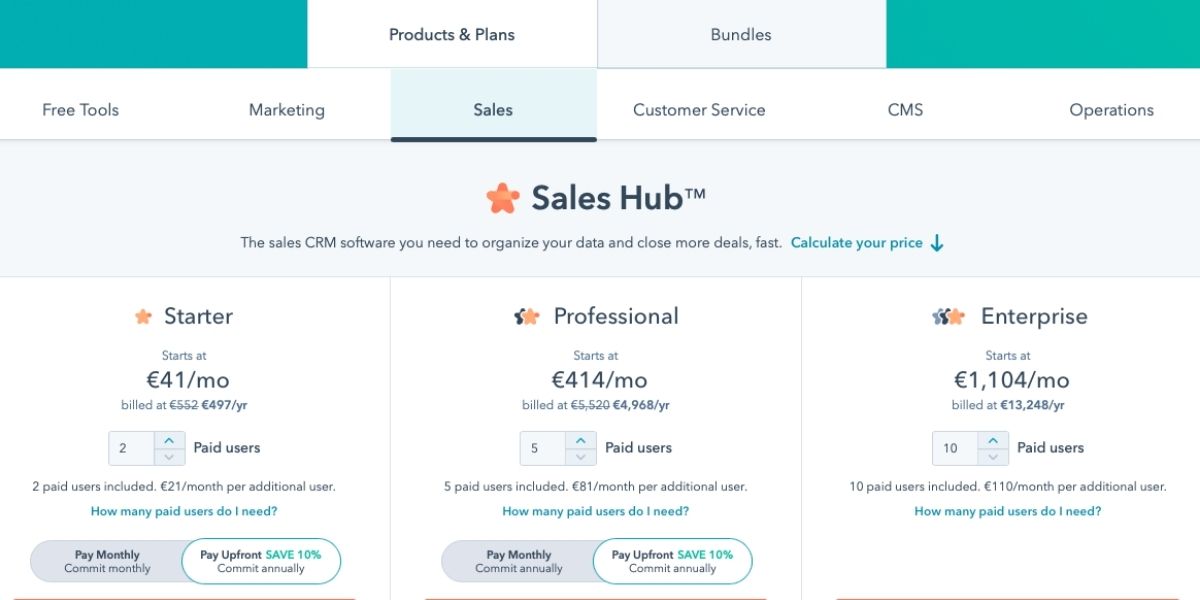Select Pay Monthly for the Starter plan
Viewport: 1200px width, 600px height.
pos(107,561)
